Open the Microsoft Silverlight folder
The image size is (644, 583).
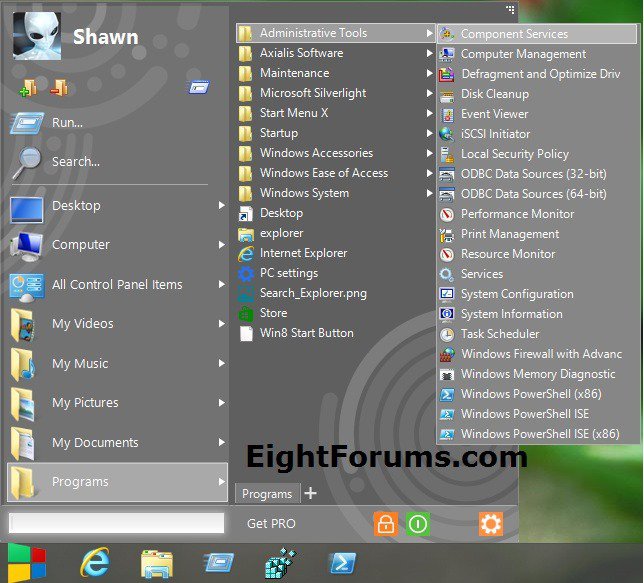point(336,93)
